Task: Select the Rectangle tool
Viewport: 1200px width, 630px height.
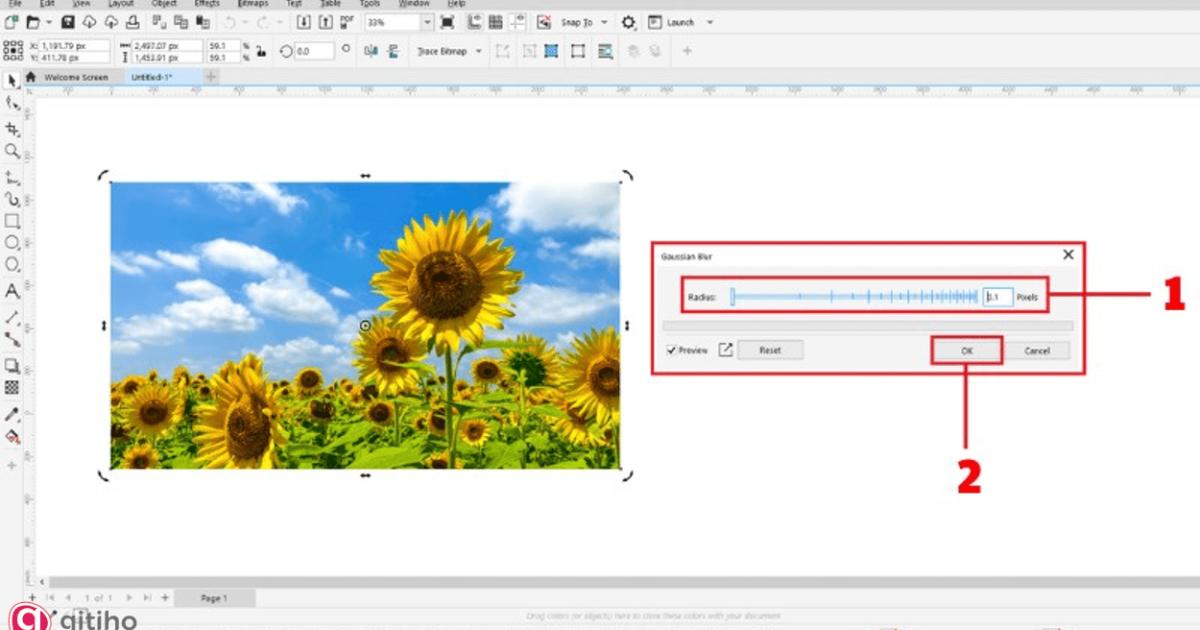Action: 13,222
